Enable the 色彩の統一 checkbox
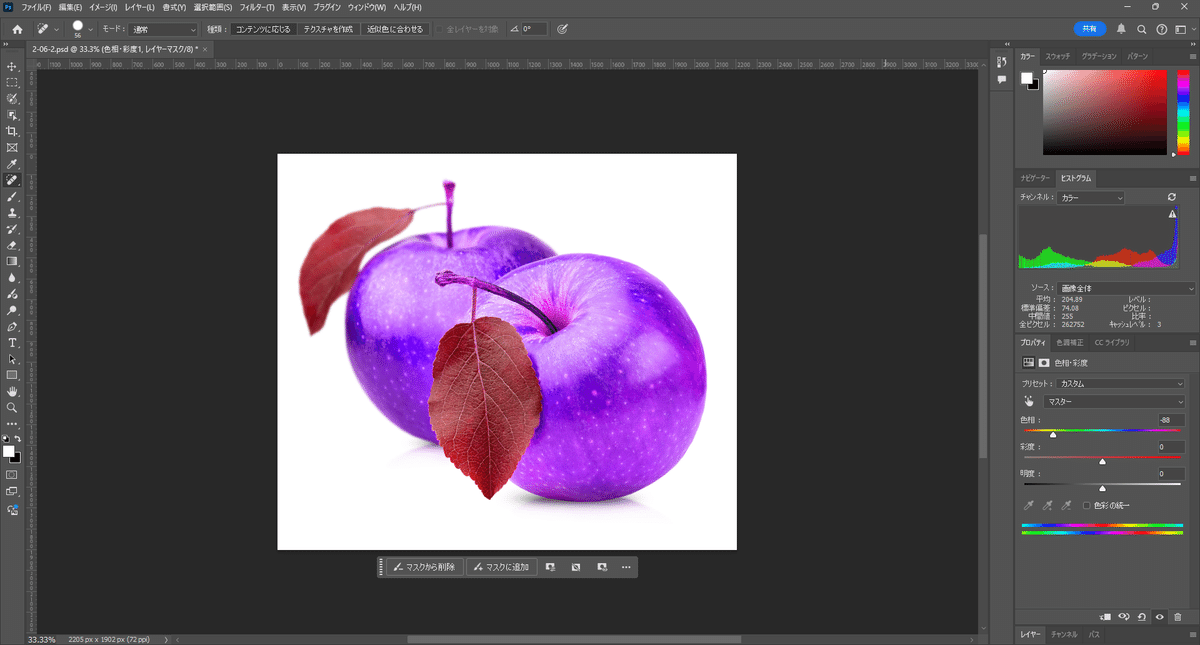 click(x=1087, y=506)
